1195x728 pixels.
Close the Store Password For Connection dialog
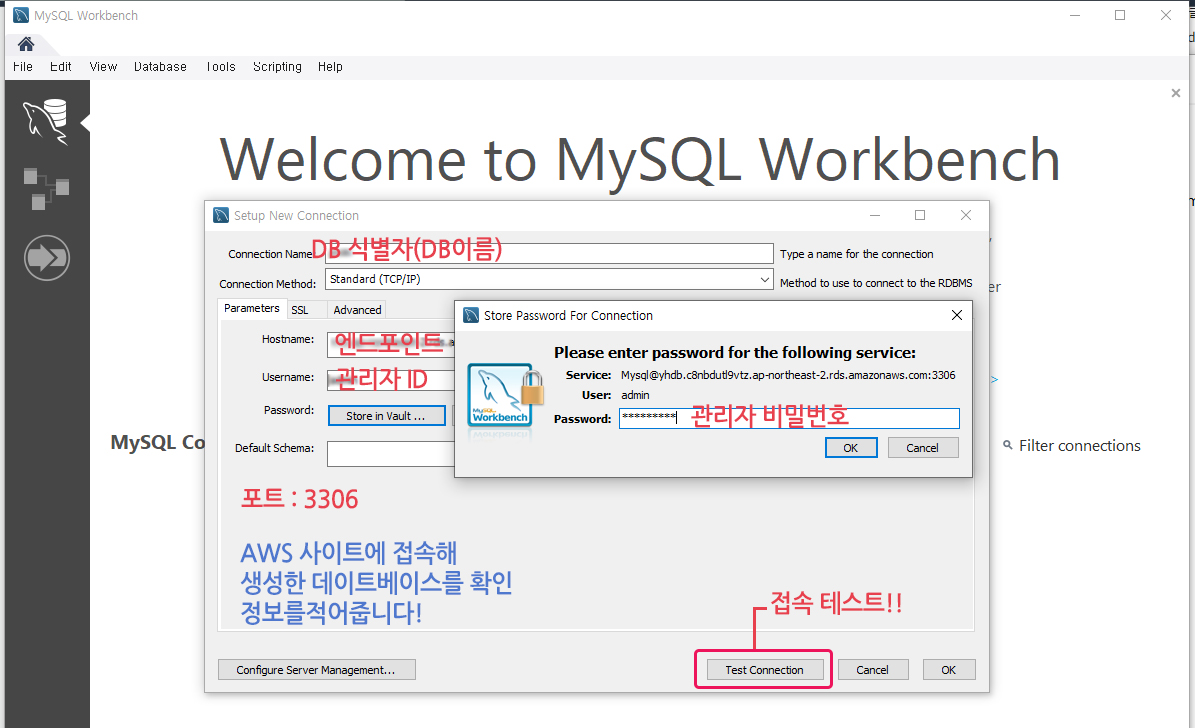click(x=957, y=315)
